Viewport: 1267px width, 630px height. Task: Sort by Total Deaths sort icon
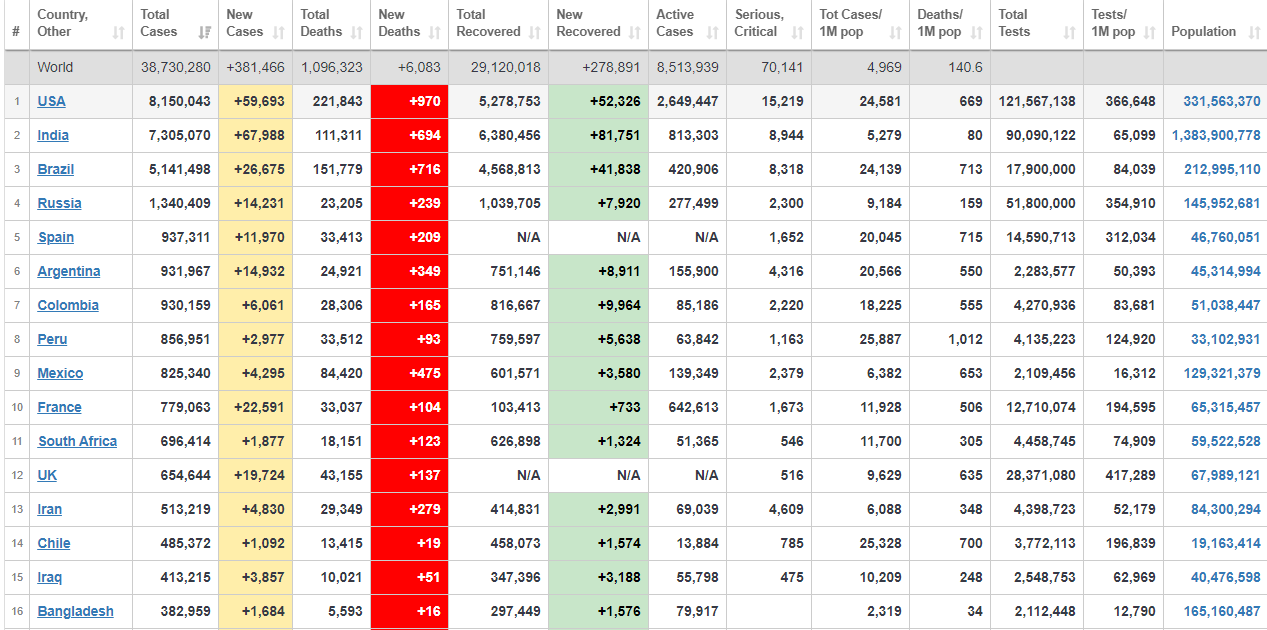(x=357, y=32)
